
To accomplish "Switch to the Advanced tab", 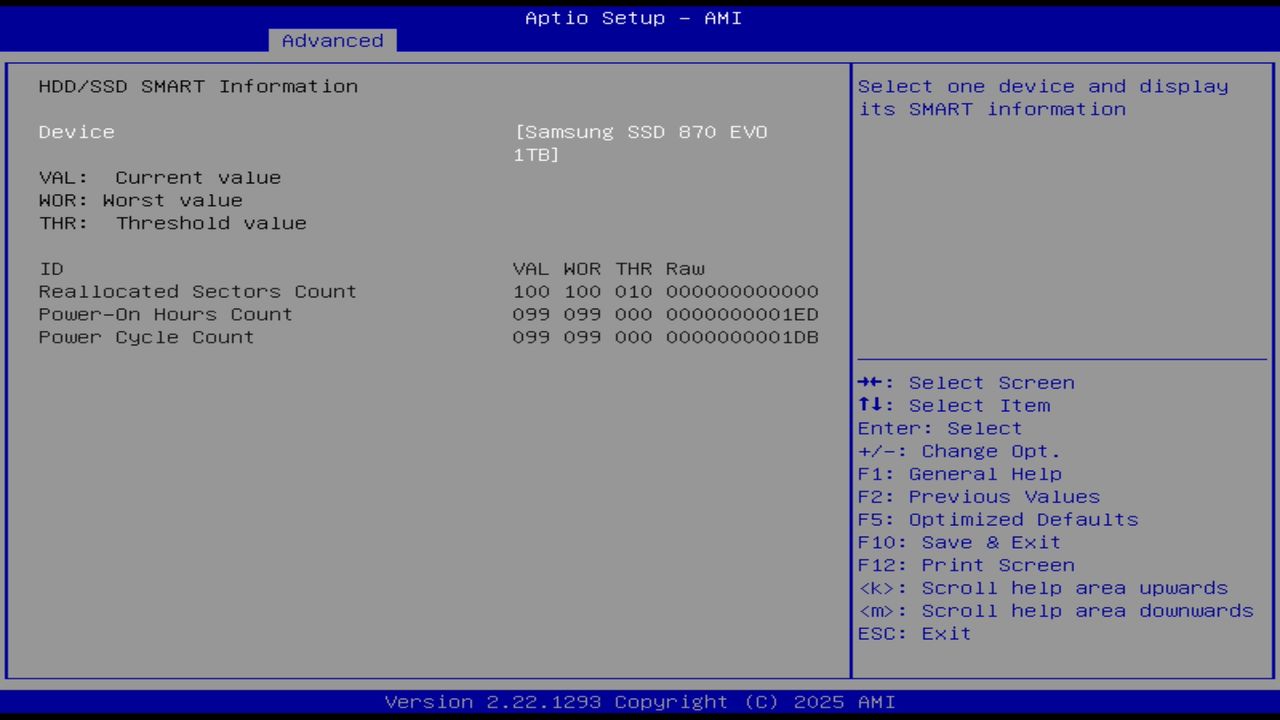I will (332, 40).
